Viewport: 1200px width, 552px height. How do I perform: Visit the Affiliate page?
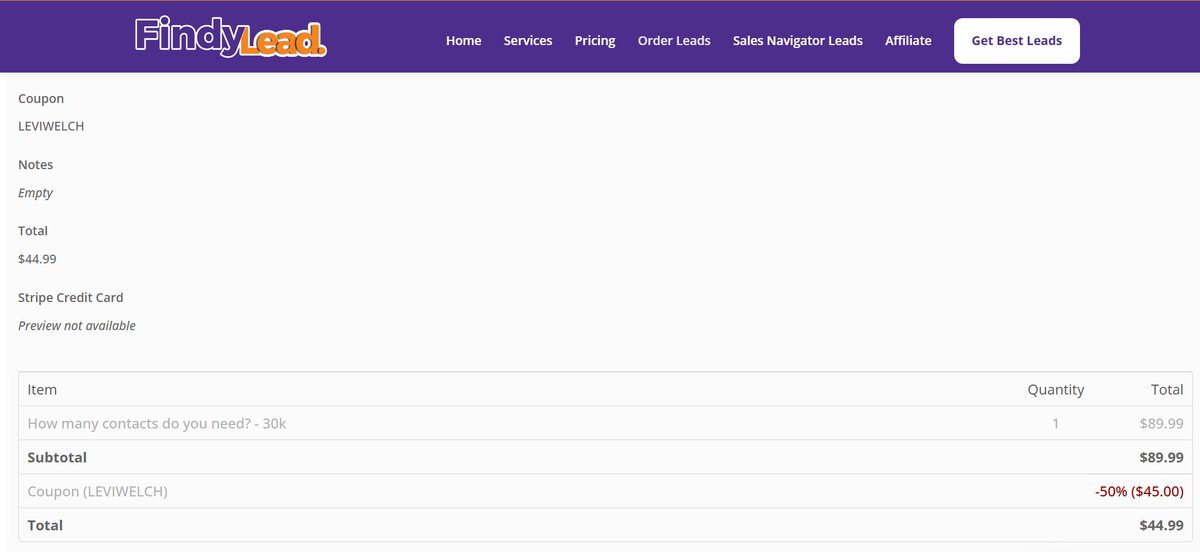point(908,41)
